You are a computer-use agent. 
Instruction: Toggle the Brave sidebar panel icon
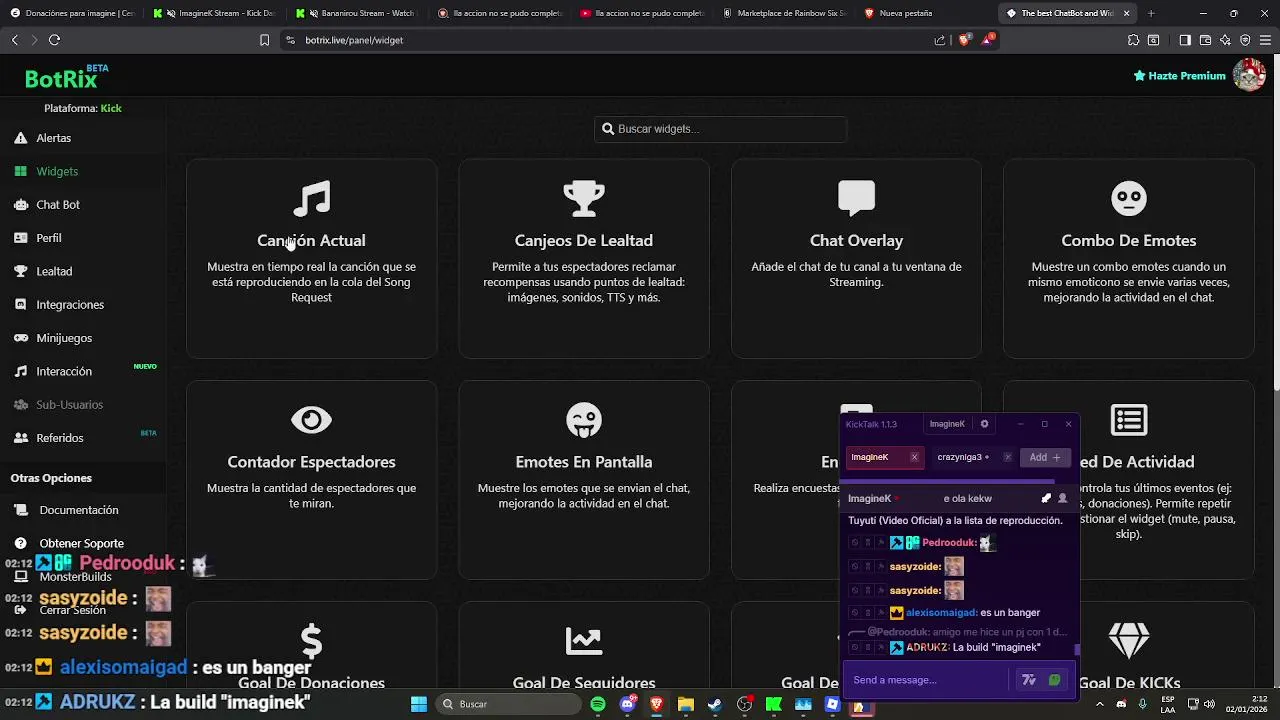(1185, 40)
